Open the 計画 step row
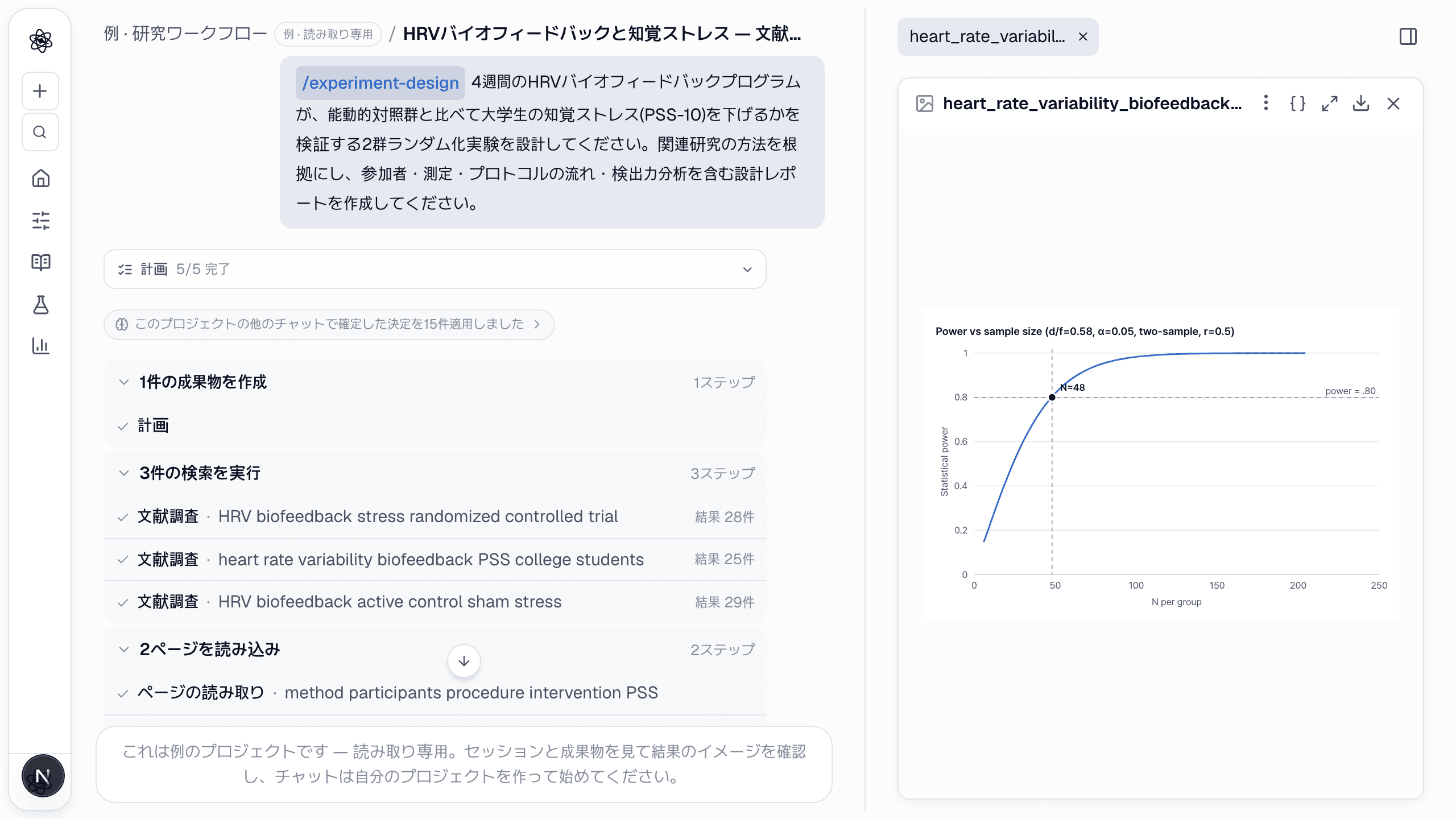Screen dimensions: 1456x819 pos(435,425)
